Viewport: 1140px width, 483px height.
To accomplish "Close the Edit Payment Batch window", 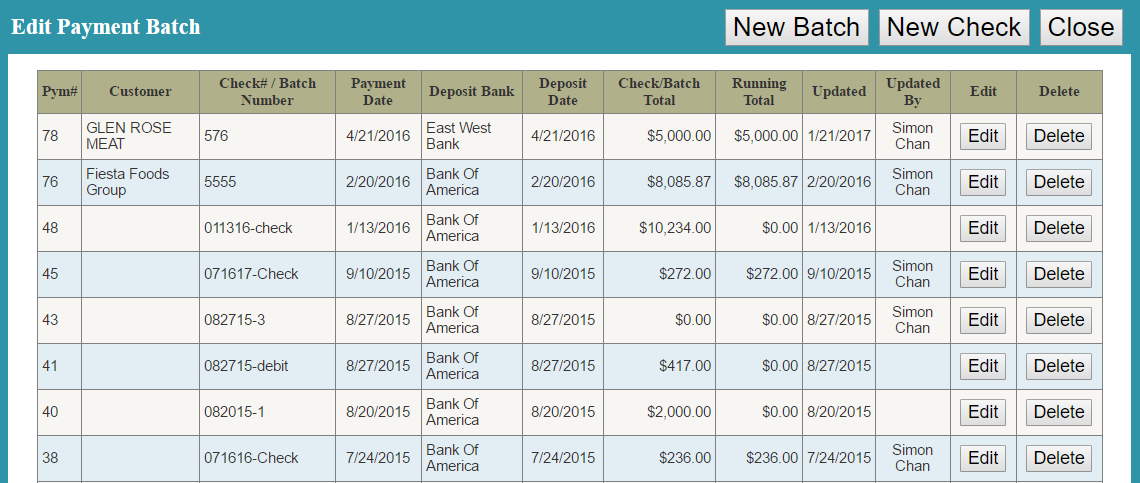I will pyautogui.click(x=1080, y=27).
